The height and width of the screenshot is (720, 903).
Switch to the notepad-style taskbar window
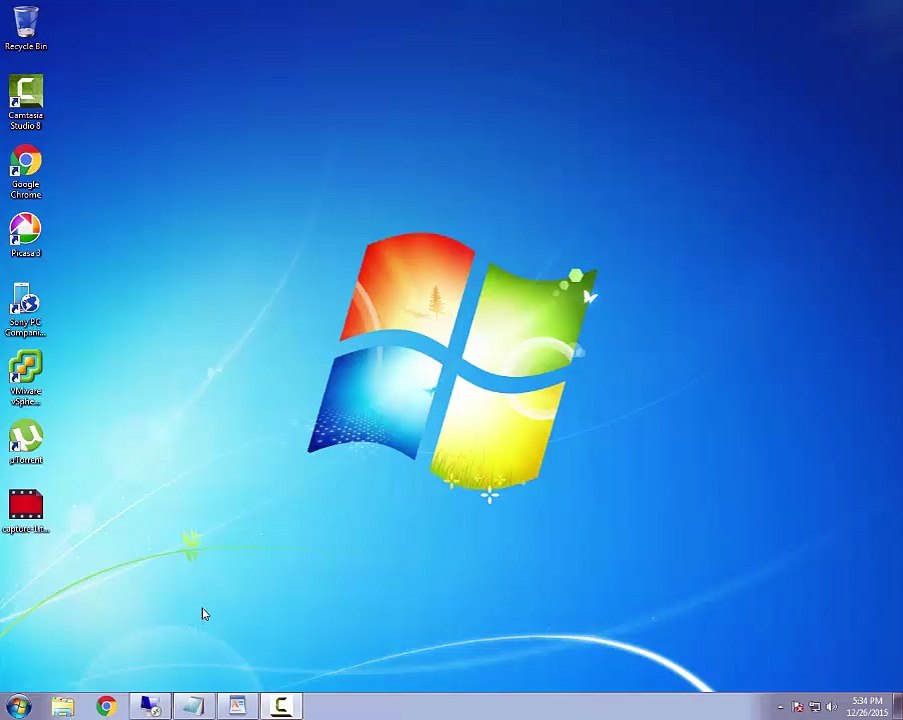194,706
